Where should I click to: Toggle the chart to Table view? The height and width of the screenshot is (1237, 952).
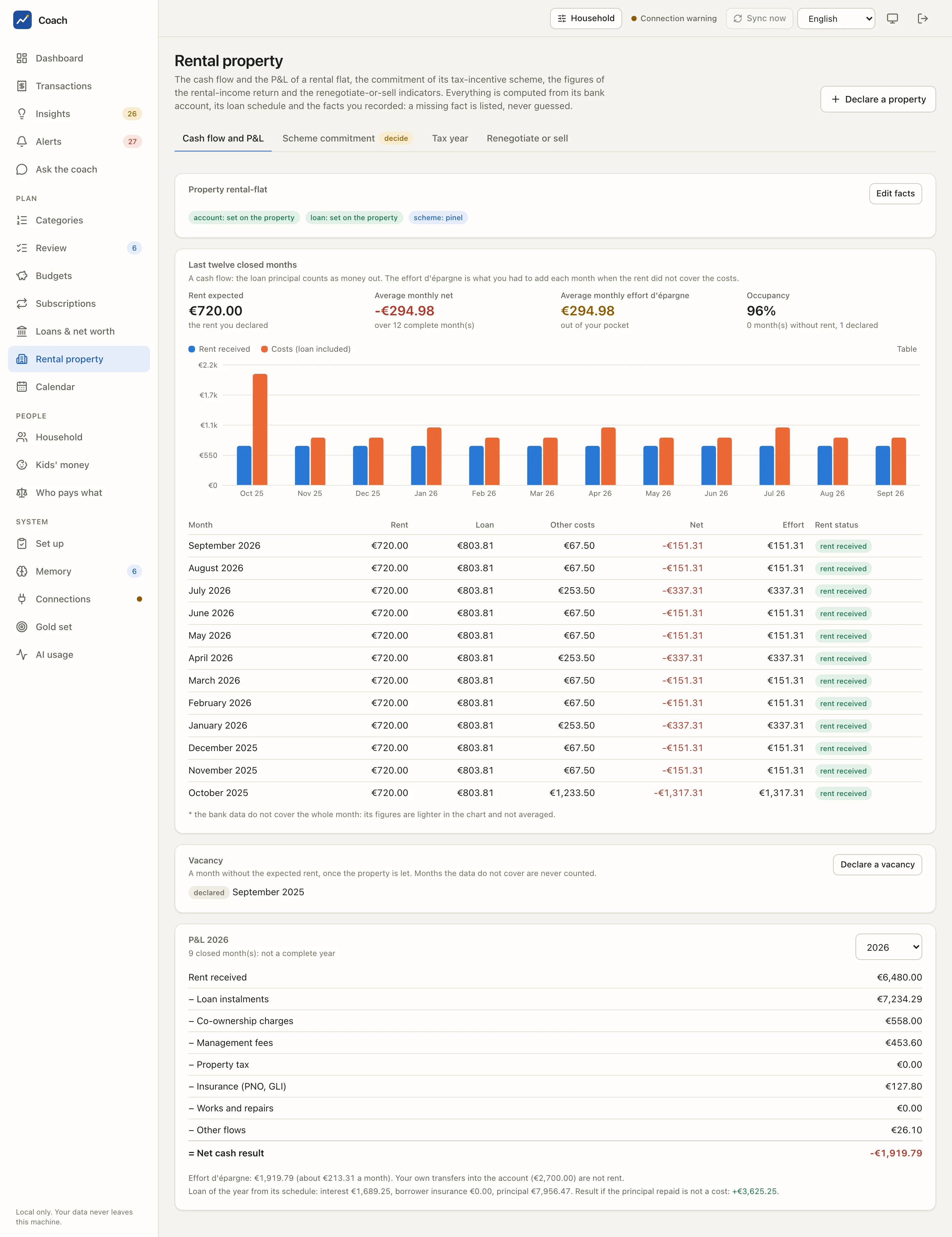click(907, 349)
